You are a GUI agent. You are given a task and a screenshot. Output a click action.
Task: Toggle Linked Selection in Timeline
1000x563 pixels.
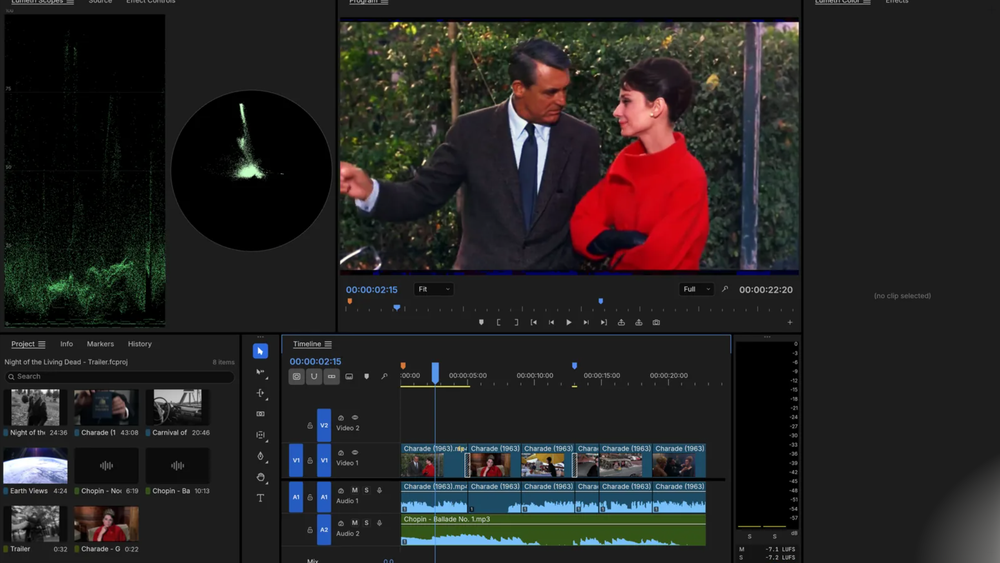coord(332,377)
